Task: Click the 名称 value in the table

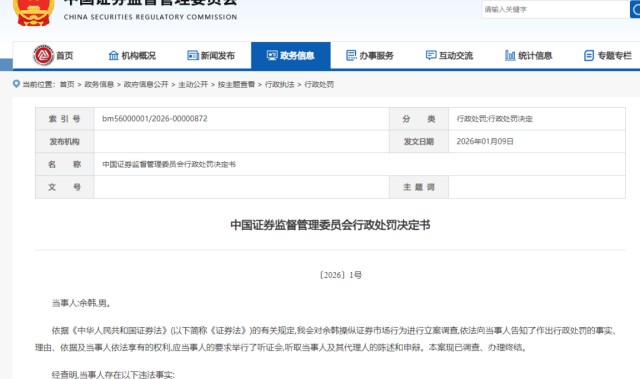Action: (x=169, y=164)
